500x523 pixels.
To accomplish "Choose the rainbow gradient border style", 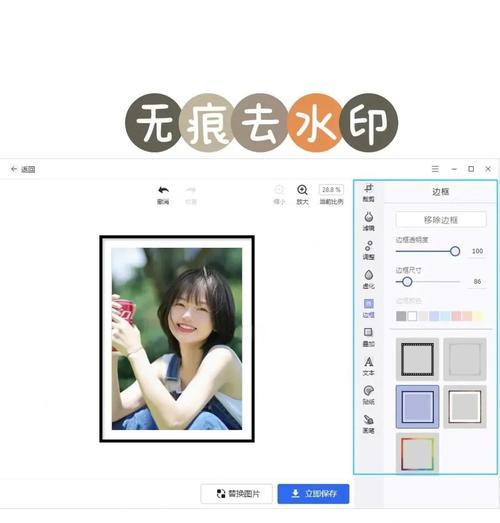I will [x=417, y=453].
